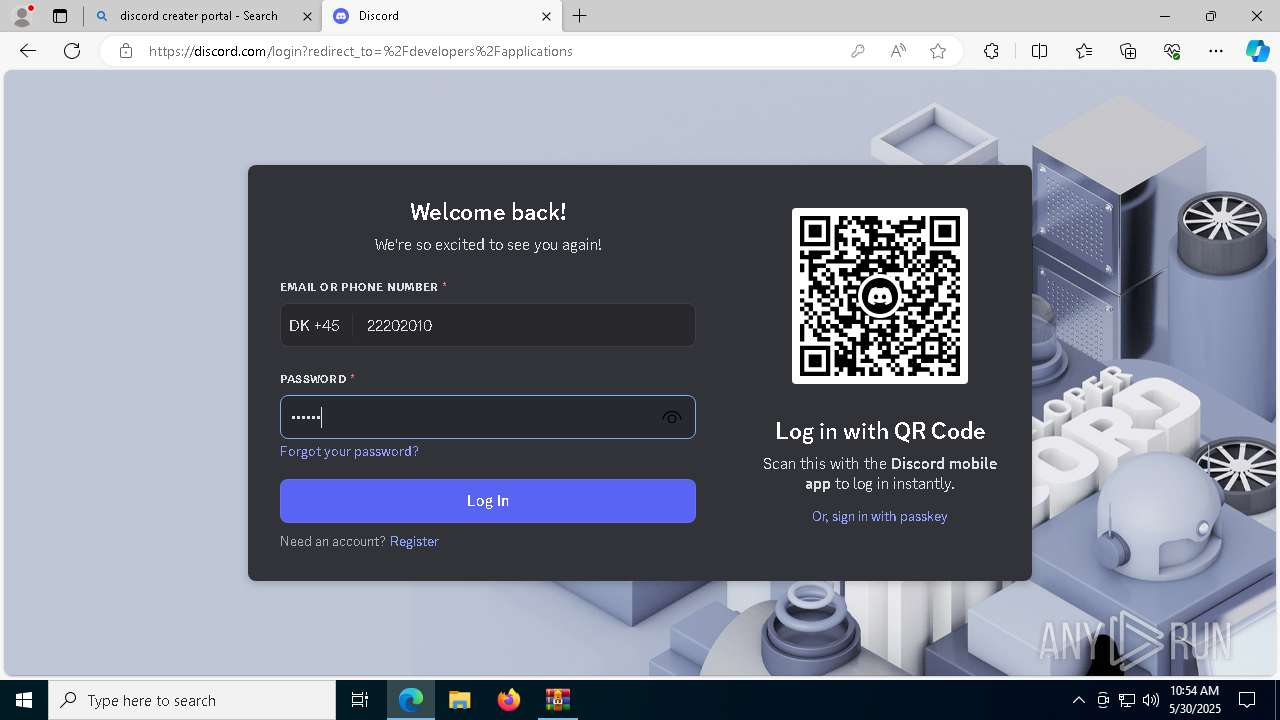Image resolution: width=1280 pixels, height=720 pixels.
Task: Launch Firefox from taskbar
Action: (508, 700)
